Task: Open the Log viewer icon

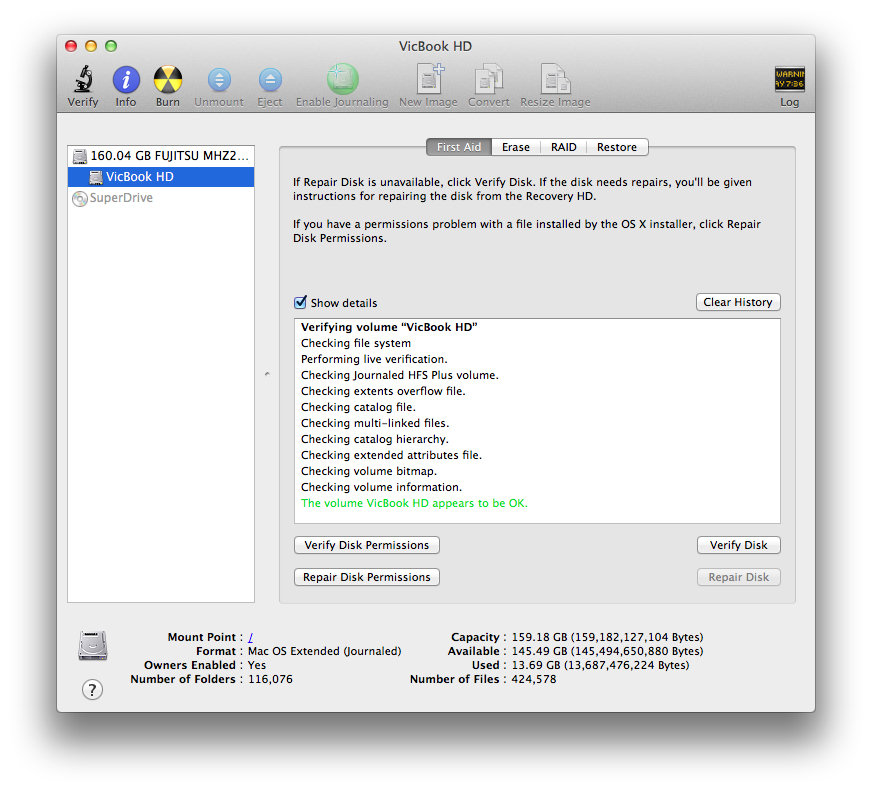Action: coord(789,79)
